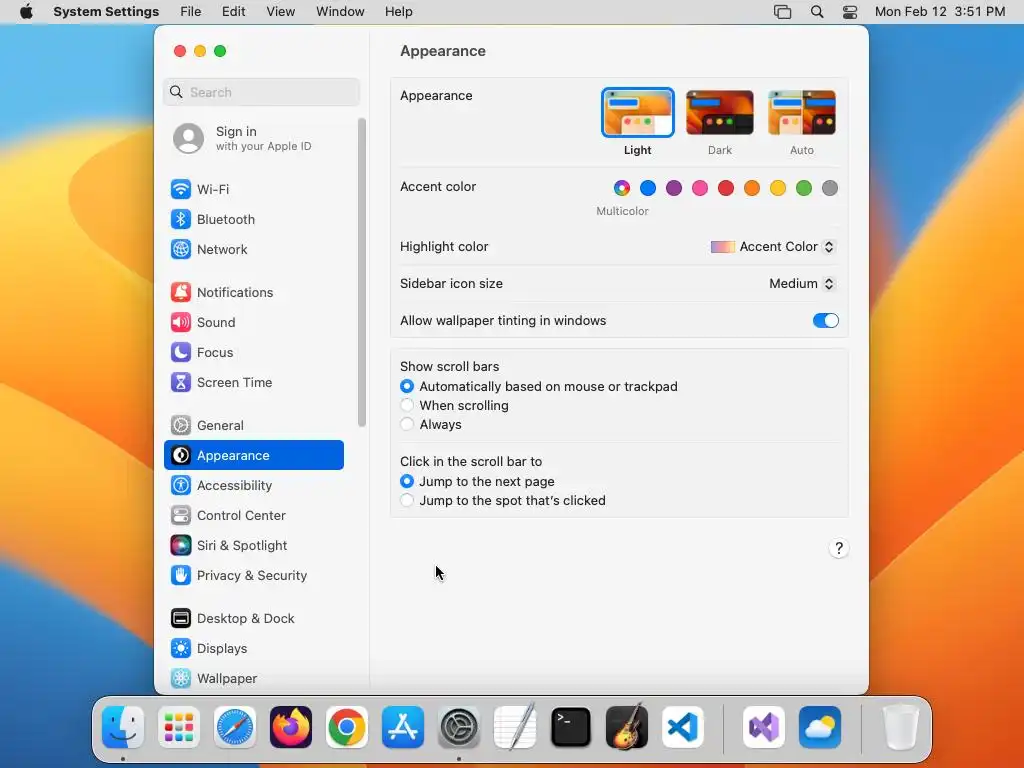1024x768 pixels.
Task: Launch Safari from the Dock
Action: click(235, 727)
